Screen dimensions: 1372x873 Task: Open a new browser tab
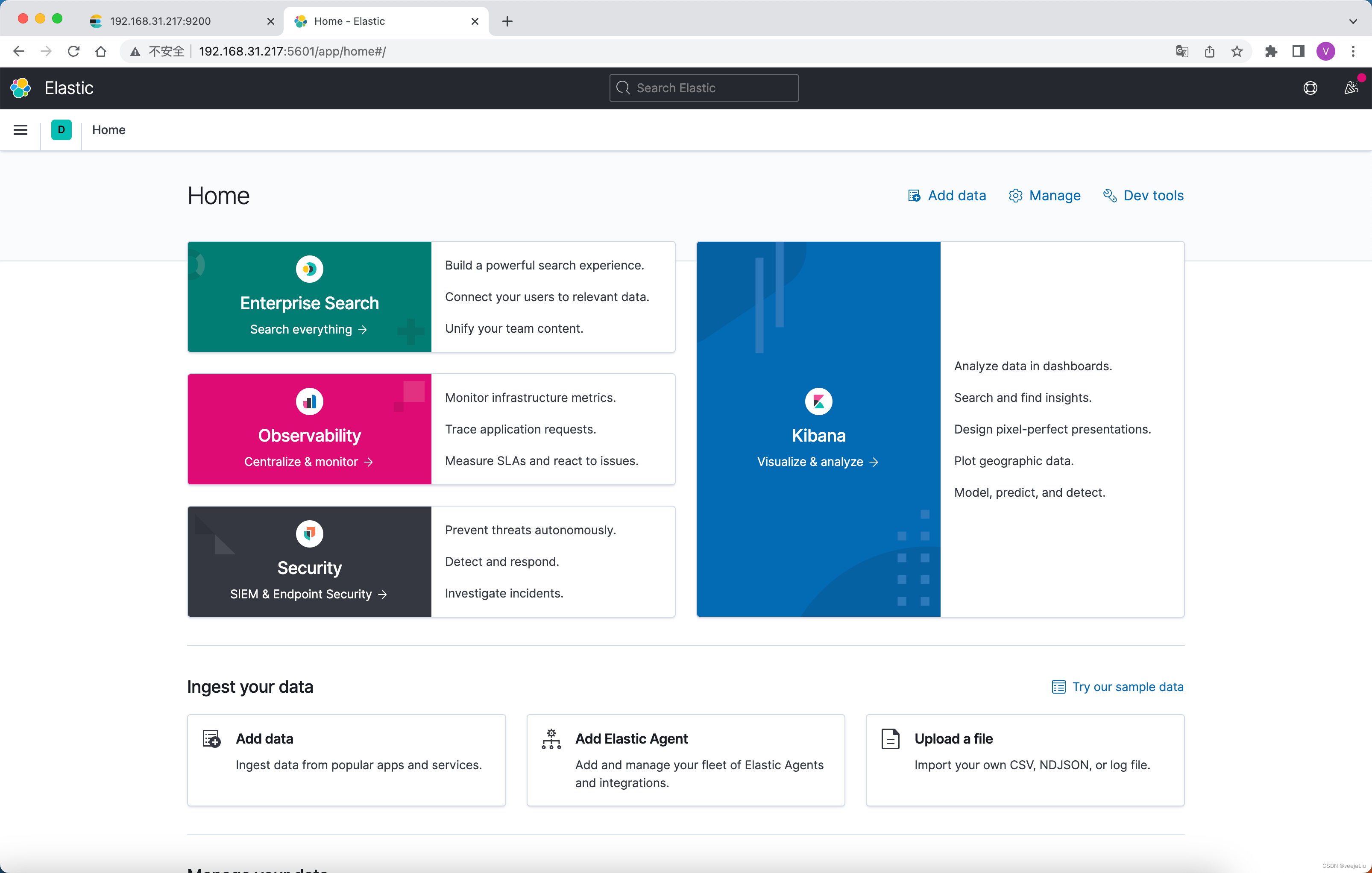pyautogui.click(x=507, y=21)
